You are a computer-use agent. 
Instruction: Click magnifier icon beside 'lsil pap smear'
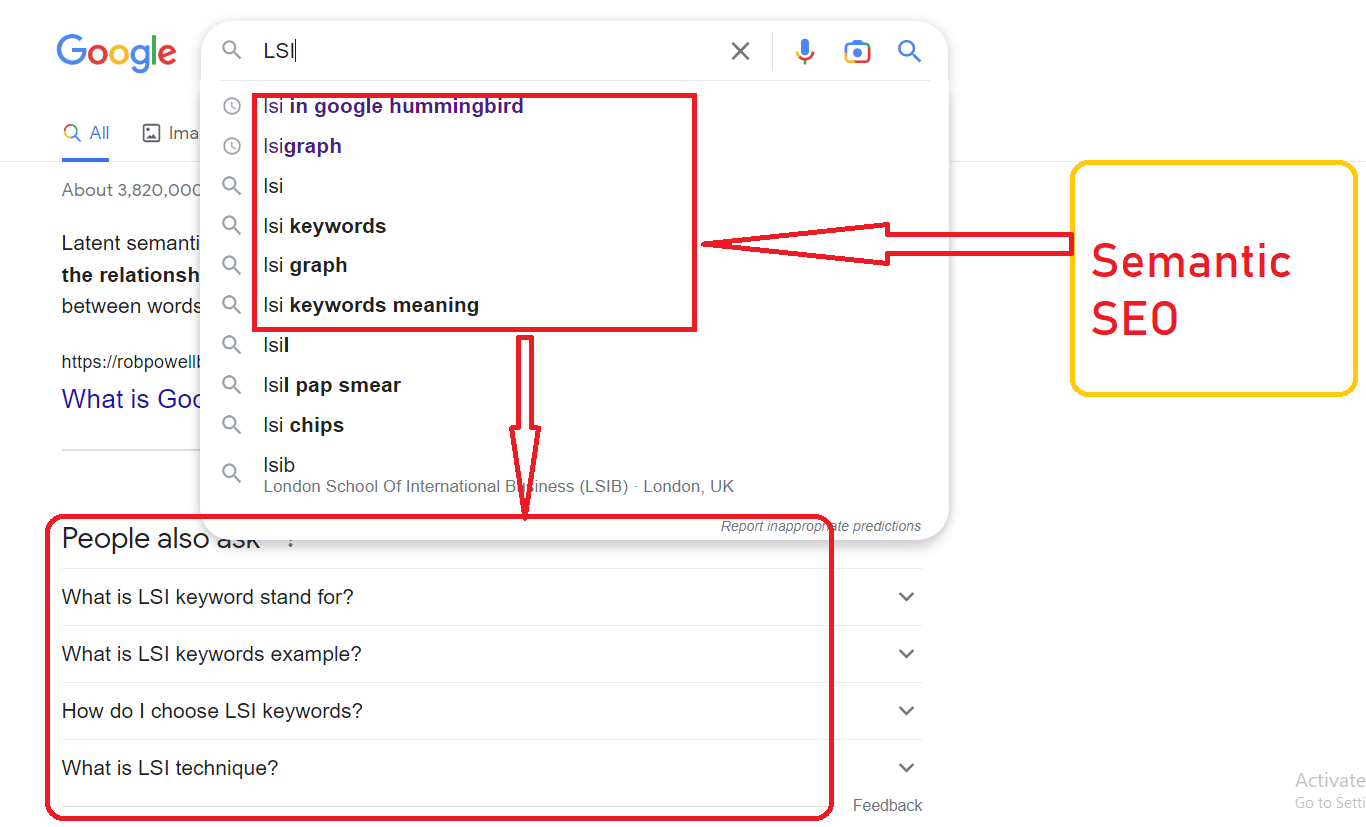[232, 385]
